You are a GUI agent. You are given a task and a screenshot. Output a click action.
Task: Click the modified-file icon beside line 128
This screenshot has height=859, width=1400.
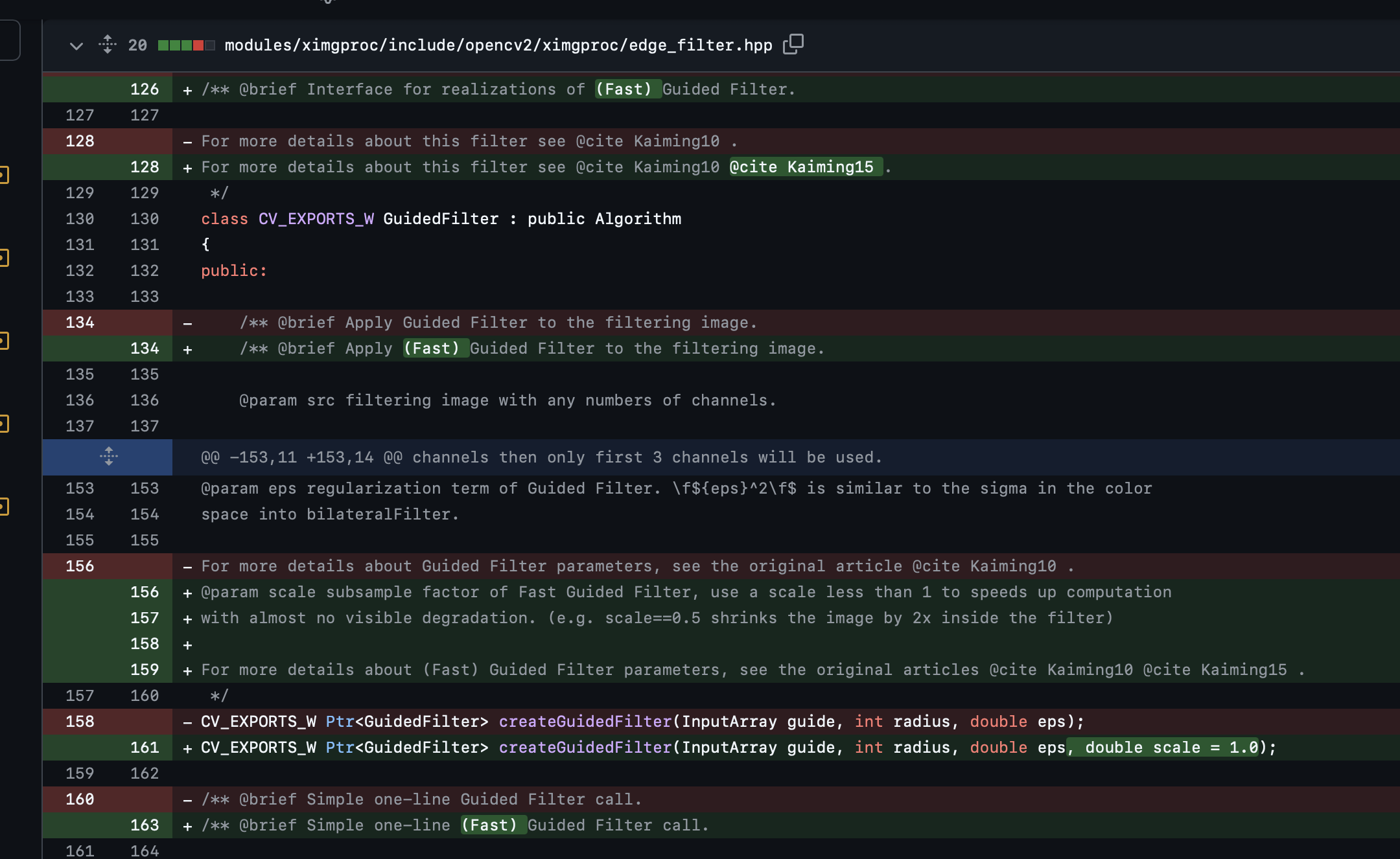click(3, 175)
